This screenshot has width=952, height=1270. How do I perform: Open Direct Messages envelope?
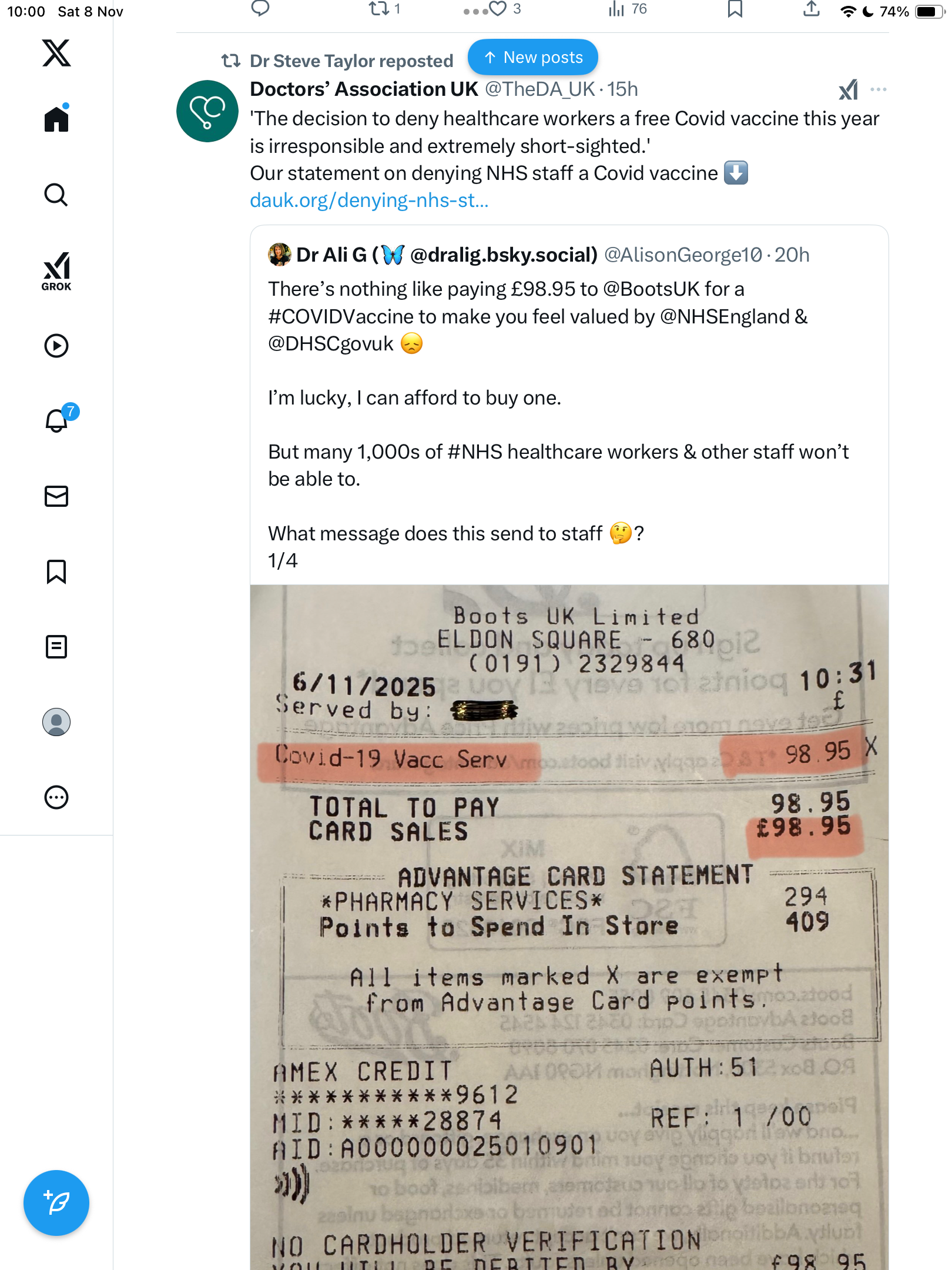pos(56,496)
